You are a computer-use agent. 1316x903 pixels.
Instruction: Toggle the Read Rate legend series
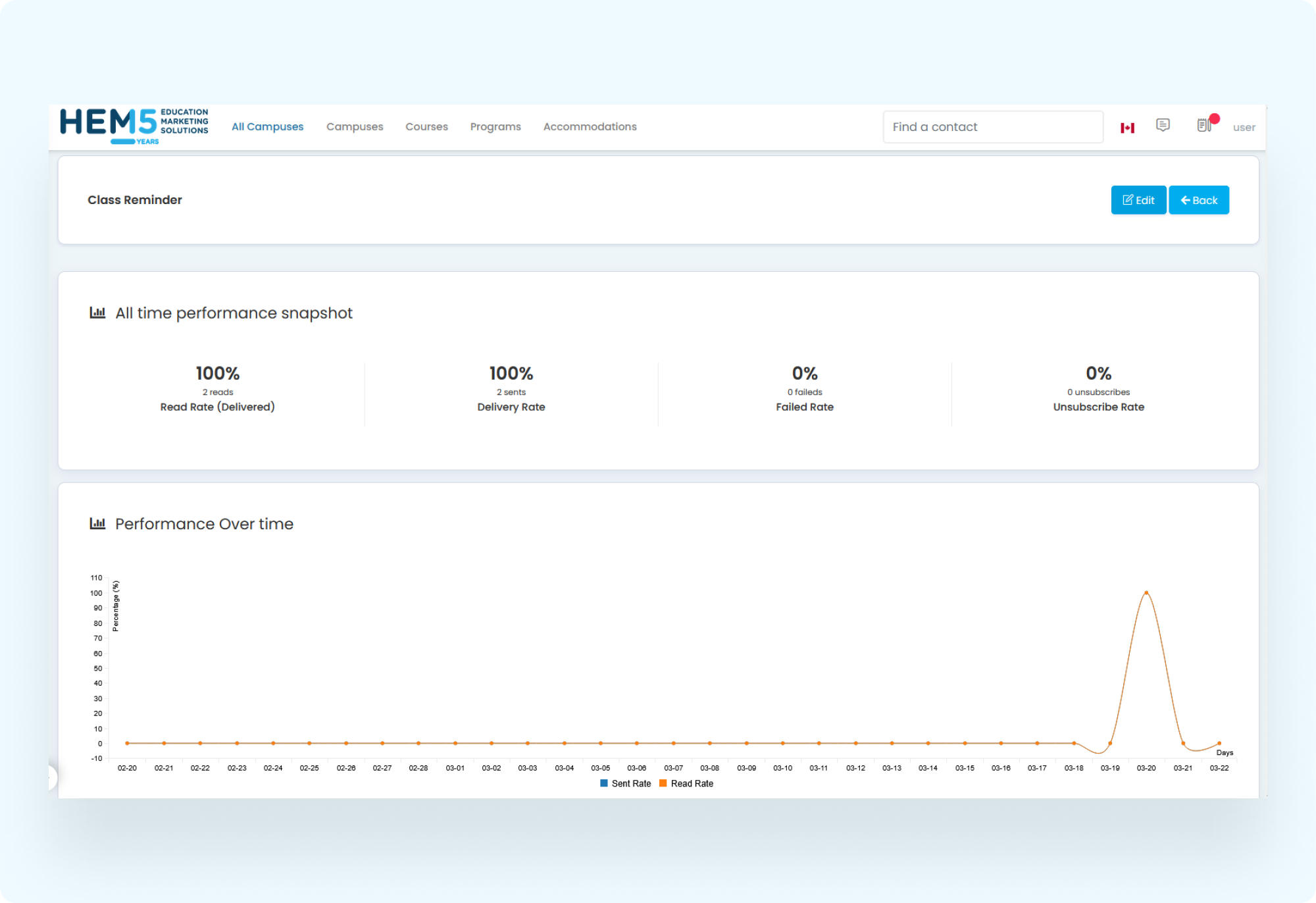(686, 783)
